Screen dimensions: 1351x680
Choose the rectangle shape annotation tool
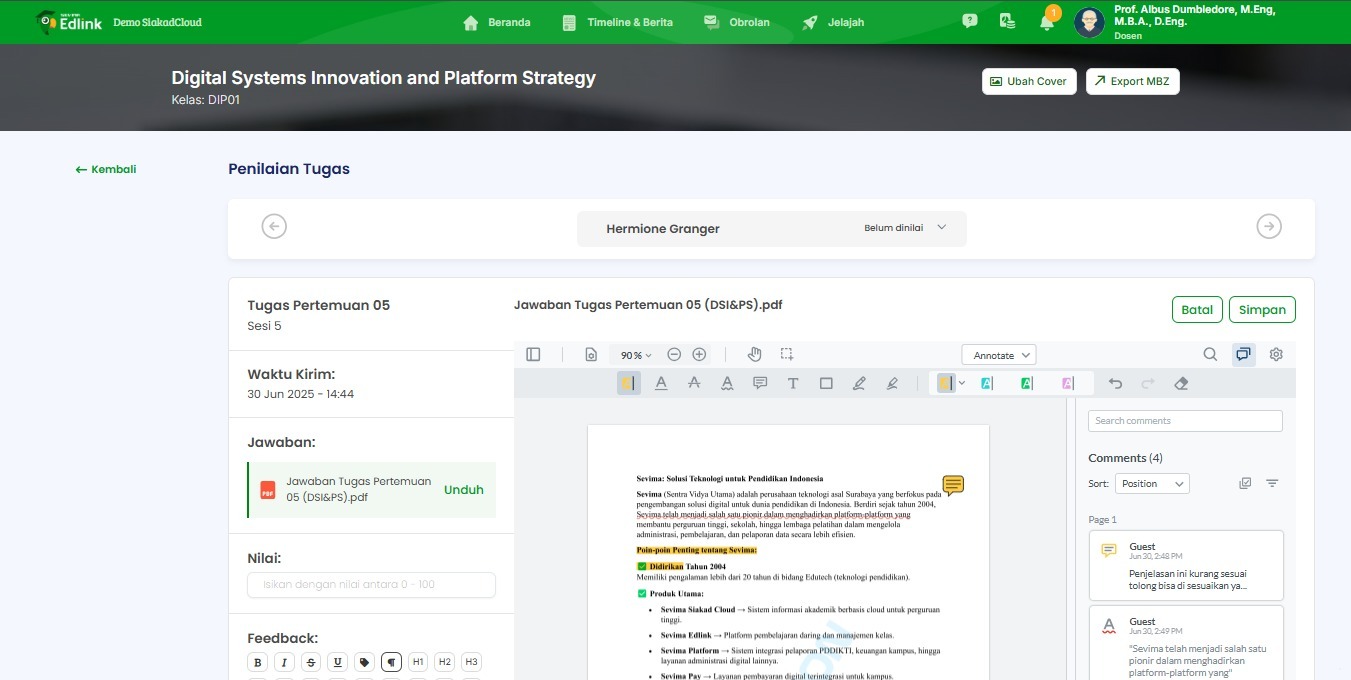826,383
